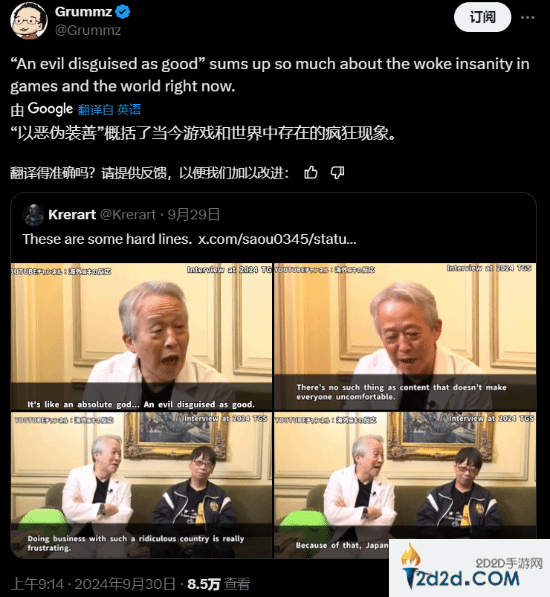Screen dimensions: 550x597
Task: Open Grummz profile avatar
Action: [x=29, y=20]
